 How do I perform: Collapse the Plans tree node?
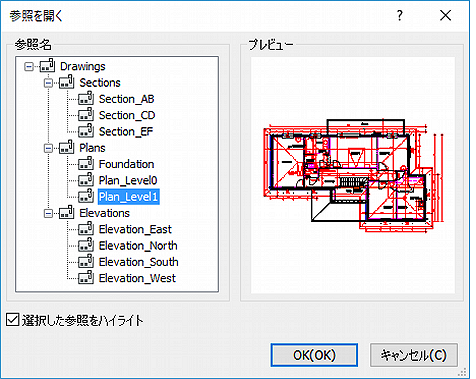click(49, 148)
